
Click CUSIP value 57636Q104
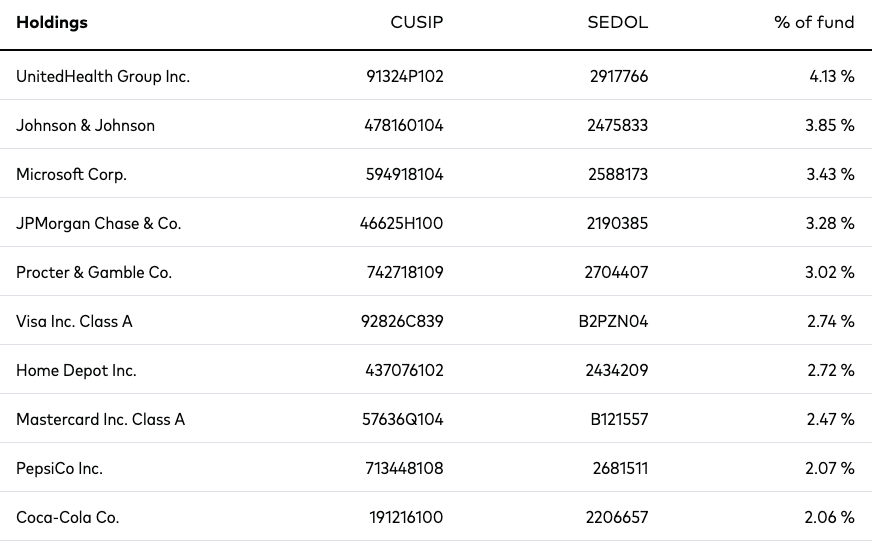[x=403, y=419]
